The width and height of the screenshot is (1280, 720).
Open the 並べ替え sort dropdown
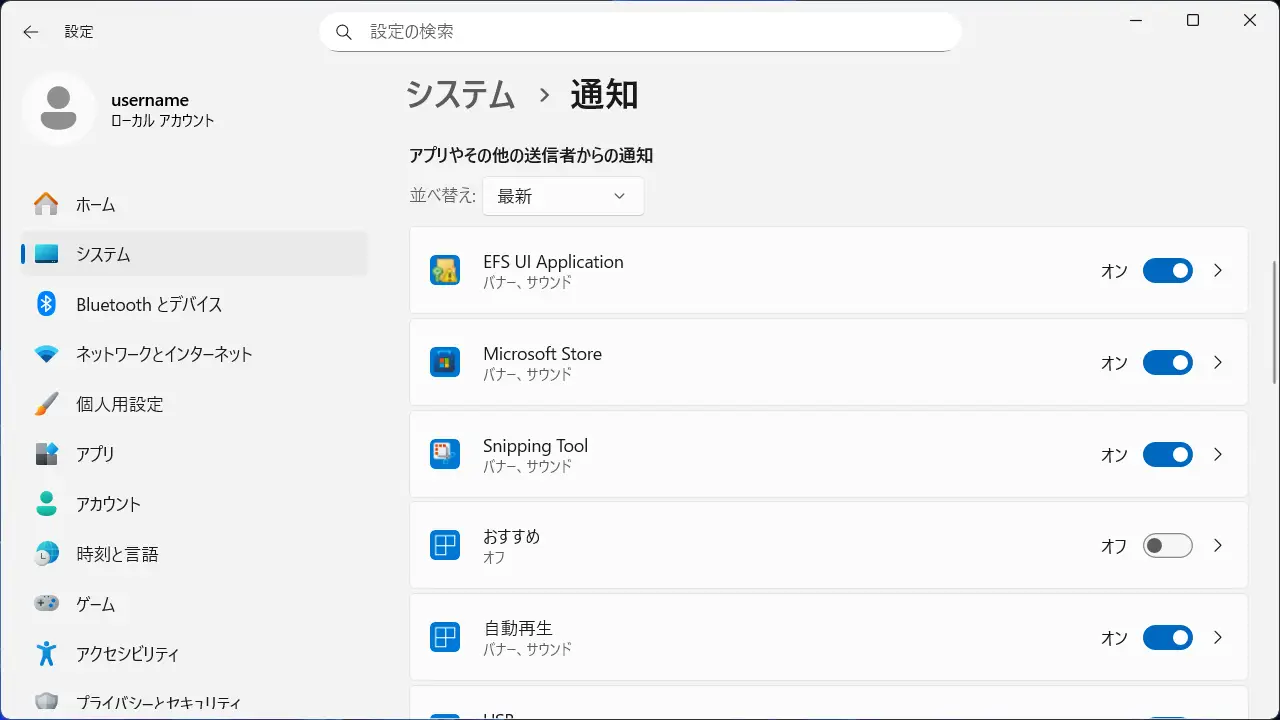563,196
